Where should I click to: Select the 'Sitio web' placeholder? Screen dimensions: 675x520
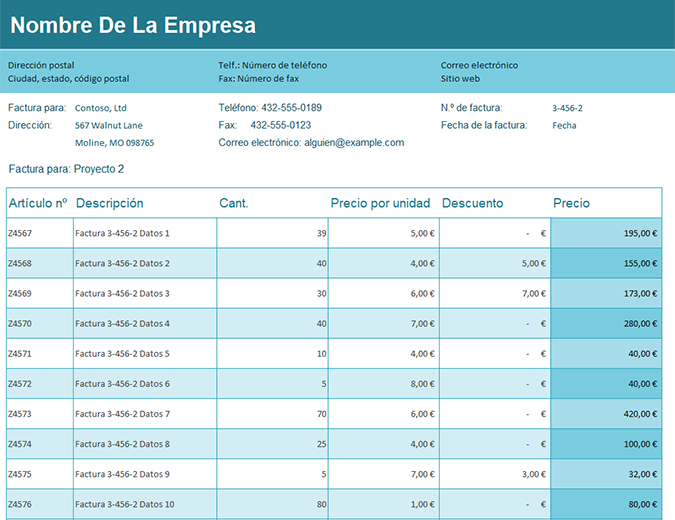click(460, 79)
